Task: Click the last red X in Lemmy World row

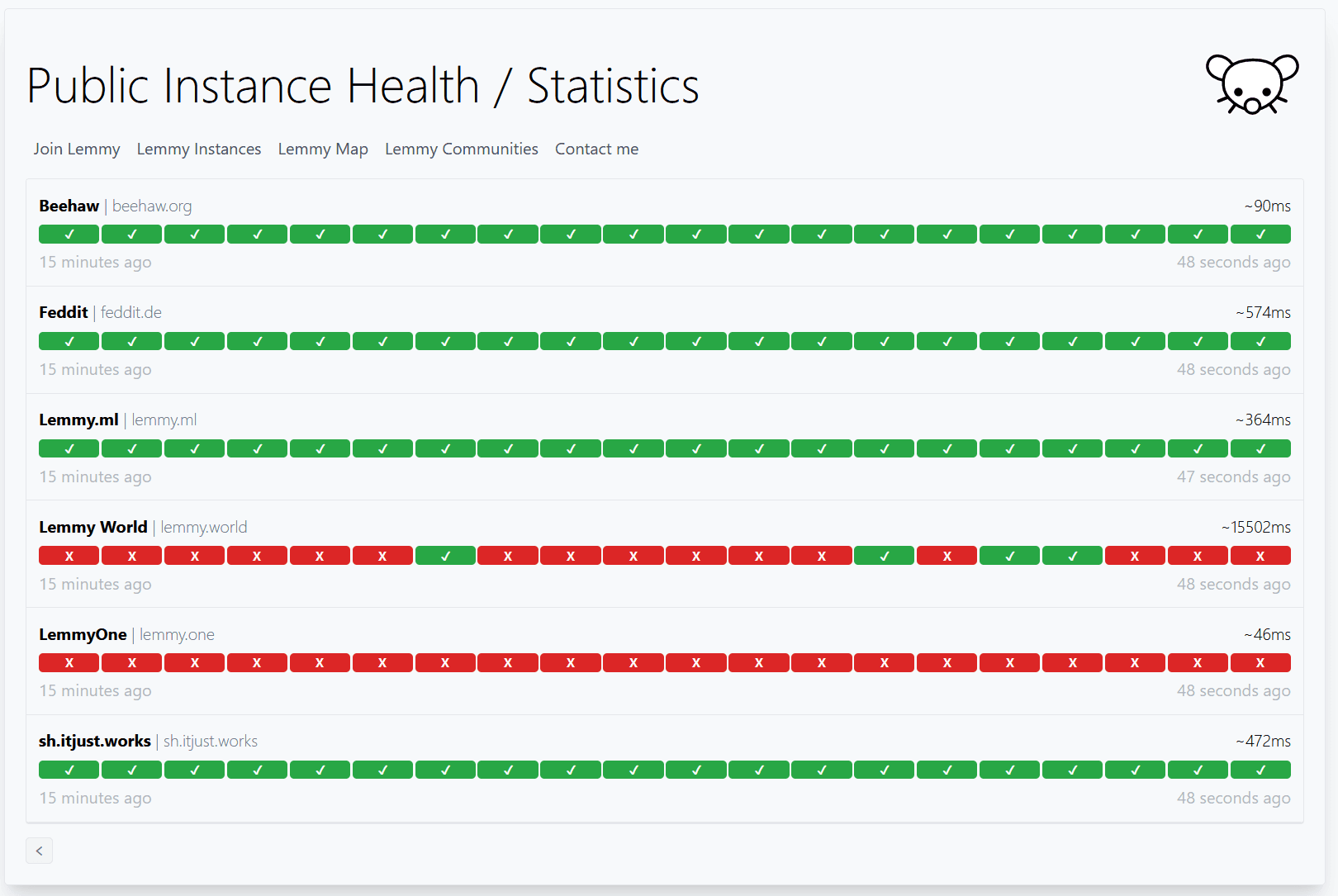Action: [x=1260, y=556]
